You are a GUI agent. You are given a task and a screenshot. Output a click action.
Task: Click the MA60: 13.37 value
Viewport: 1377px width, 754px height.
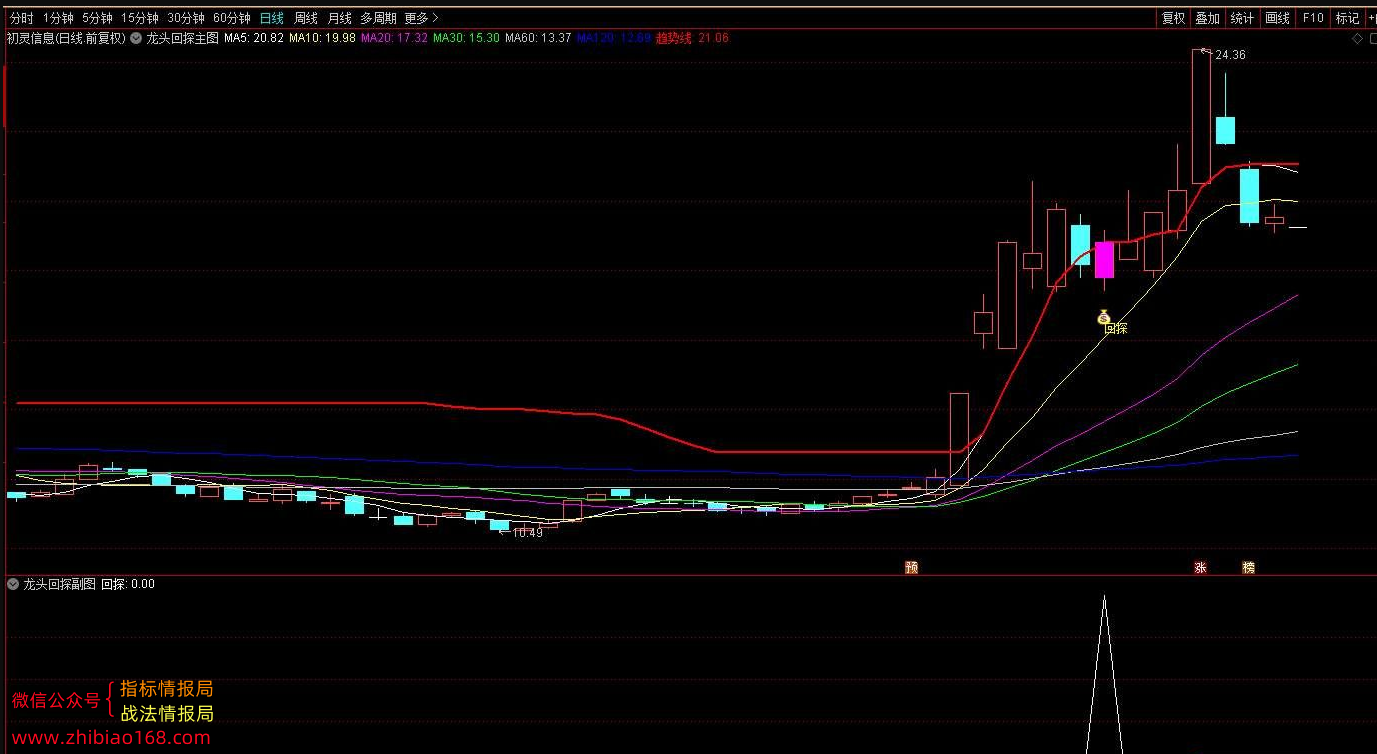pyautogui.click(x=538, y=38)
